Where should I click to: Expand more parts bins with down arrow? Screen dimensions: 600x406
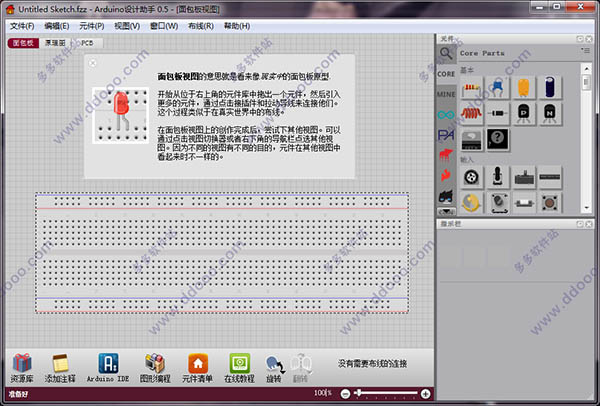click(446, 211)
